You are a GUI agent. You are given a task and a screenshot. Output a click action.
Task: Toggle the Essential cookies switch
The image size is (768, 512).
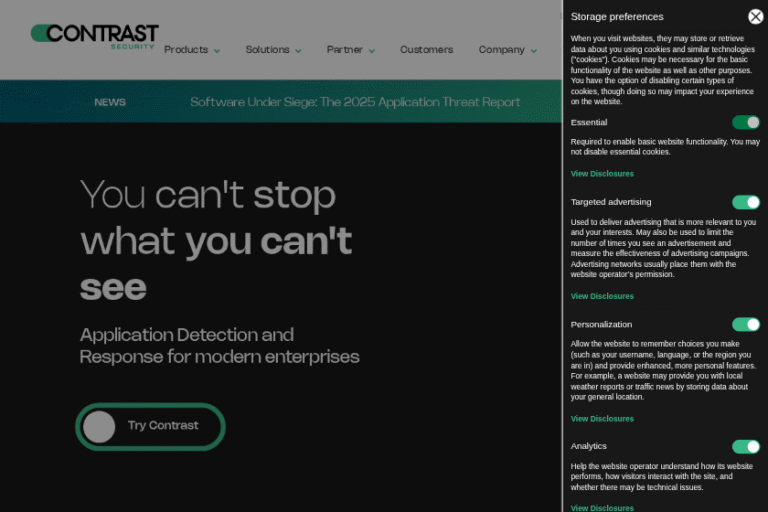(x=745, y=122)
